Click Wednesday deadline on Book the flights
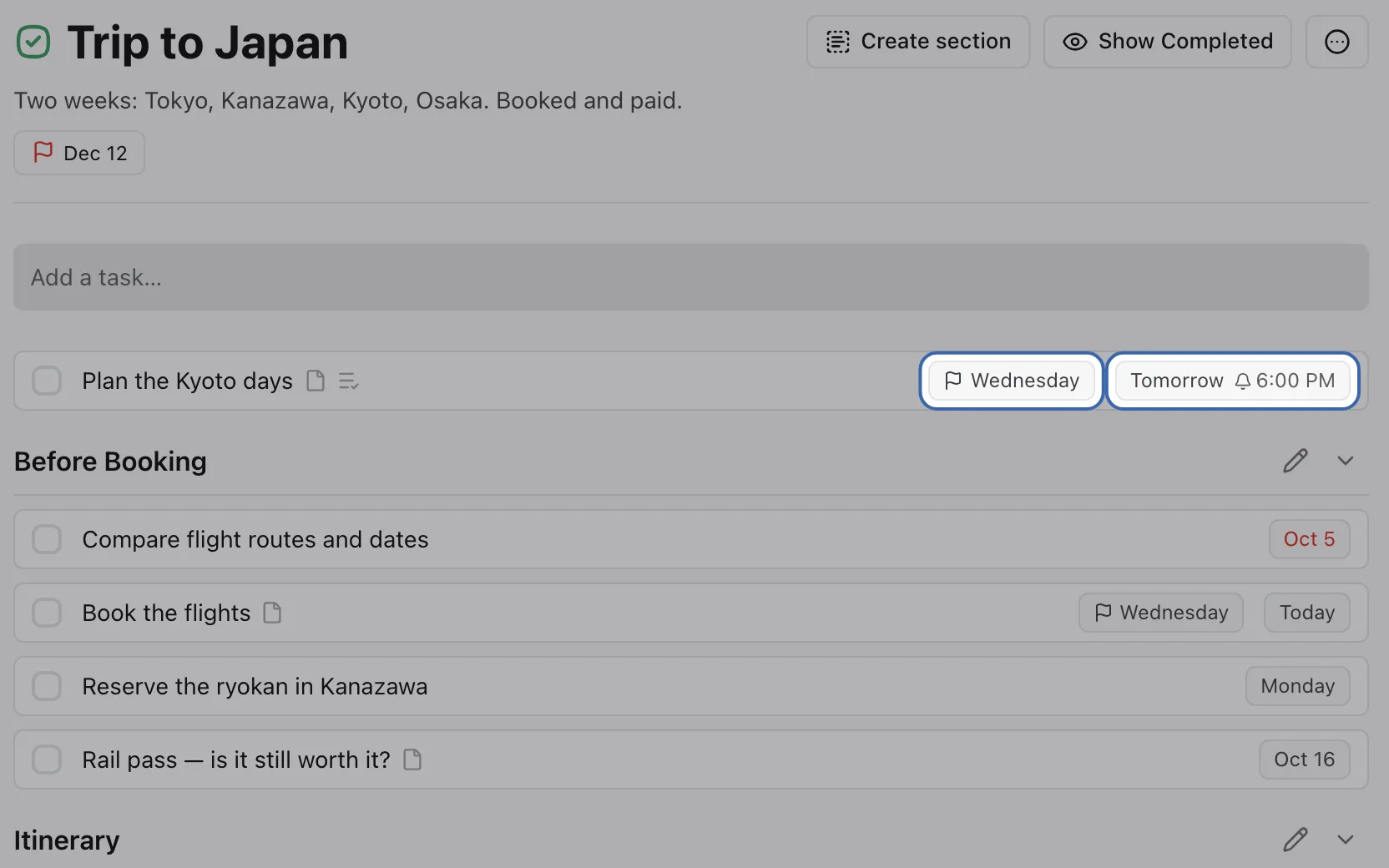The image size is (1389, 868). point(1160,613)
